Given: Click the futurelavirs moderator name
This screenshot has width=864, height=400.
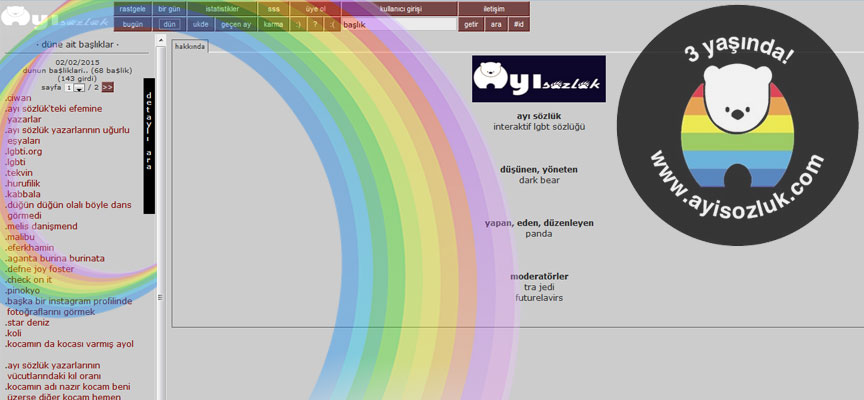Looking at the screenshot, I should [x=539, y=298].
